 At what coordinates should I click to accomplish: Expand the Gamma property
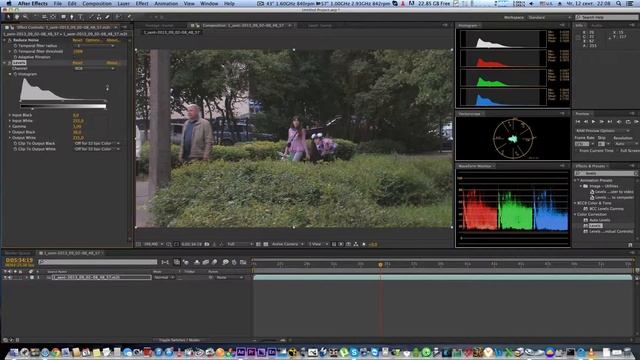(x=10, y=127)
